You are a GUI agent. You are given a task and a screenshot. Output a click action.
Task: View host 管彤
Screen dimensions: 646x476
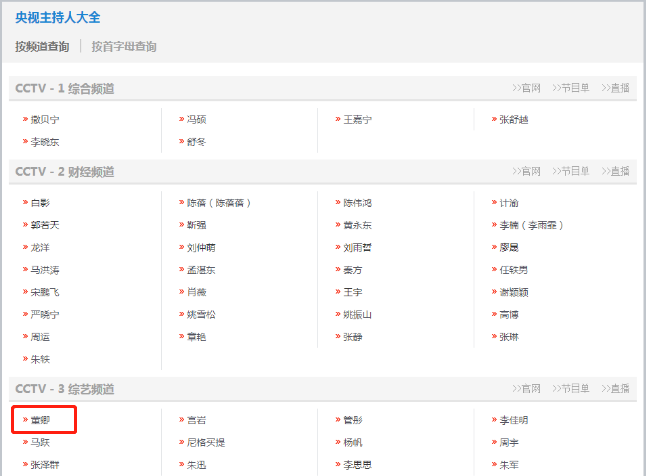click(x=353, y=420)
